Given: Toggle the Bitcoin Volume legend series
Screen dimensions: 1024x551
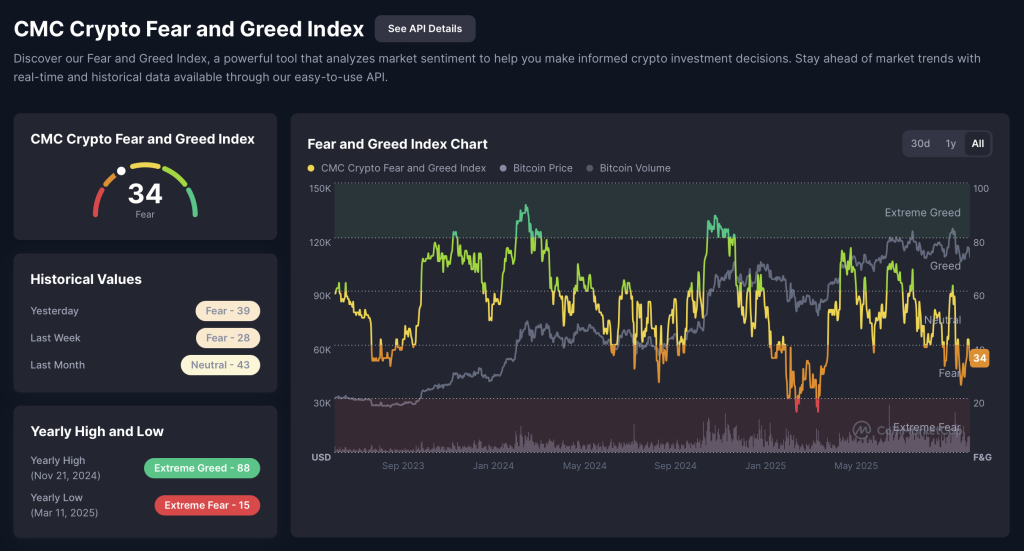Looking at the screenshot, I should [628, 168].
